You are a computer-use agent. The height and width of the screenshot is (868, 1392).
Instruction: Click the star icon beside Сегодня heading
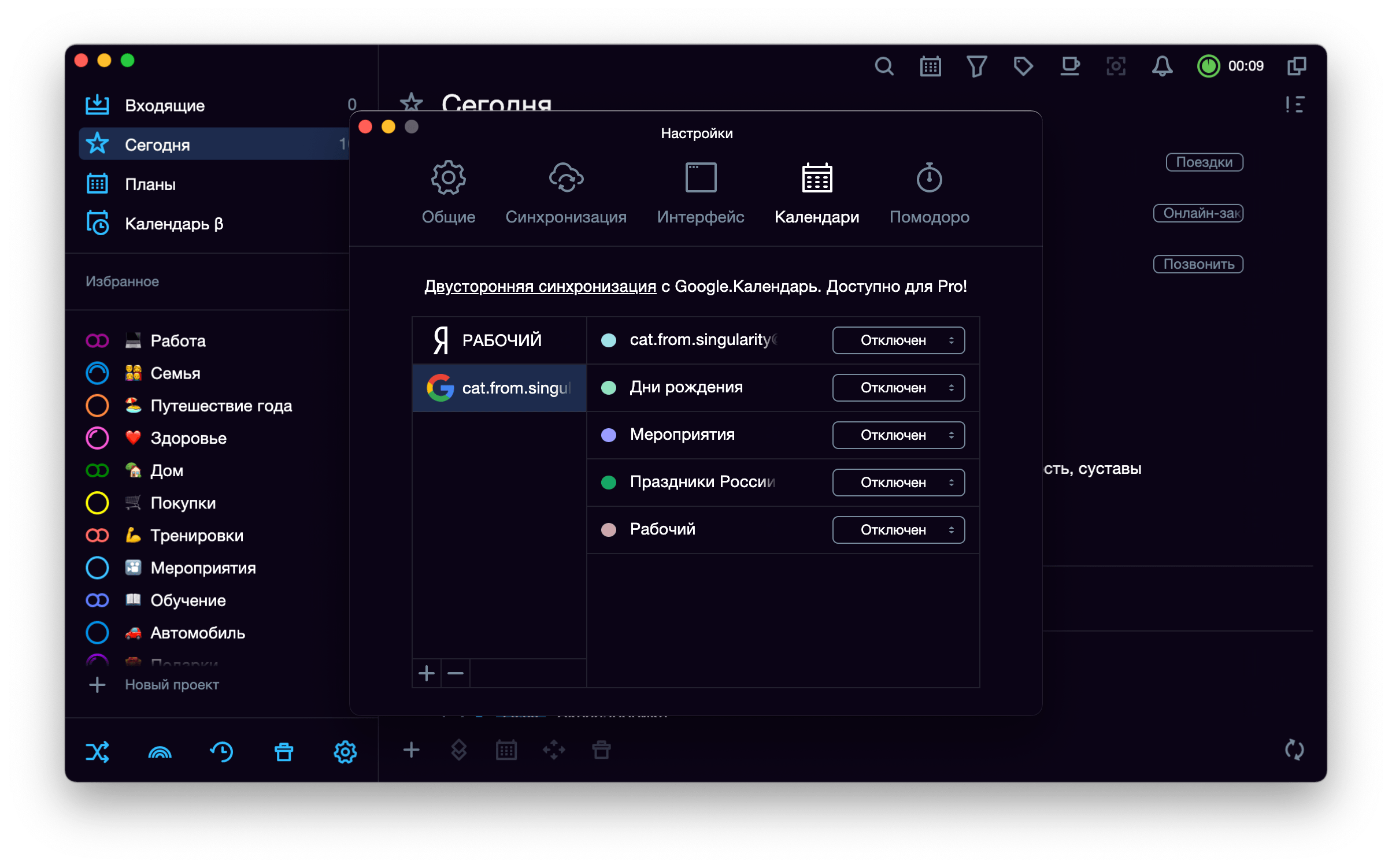click(411, 103)
